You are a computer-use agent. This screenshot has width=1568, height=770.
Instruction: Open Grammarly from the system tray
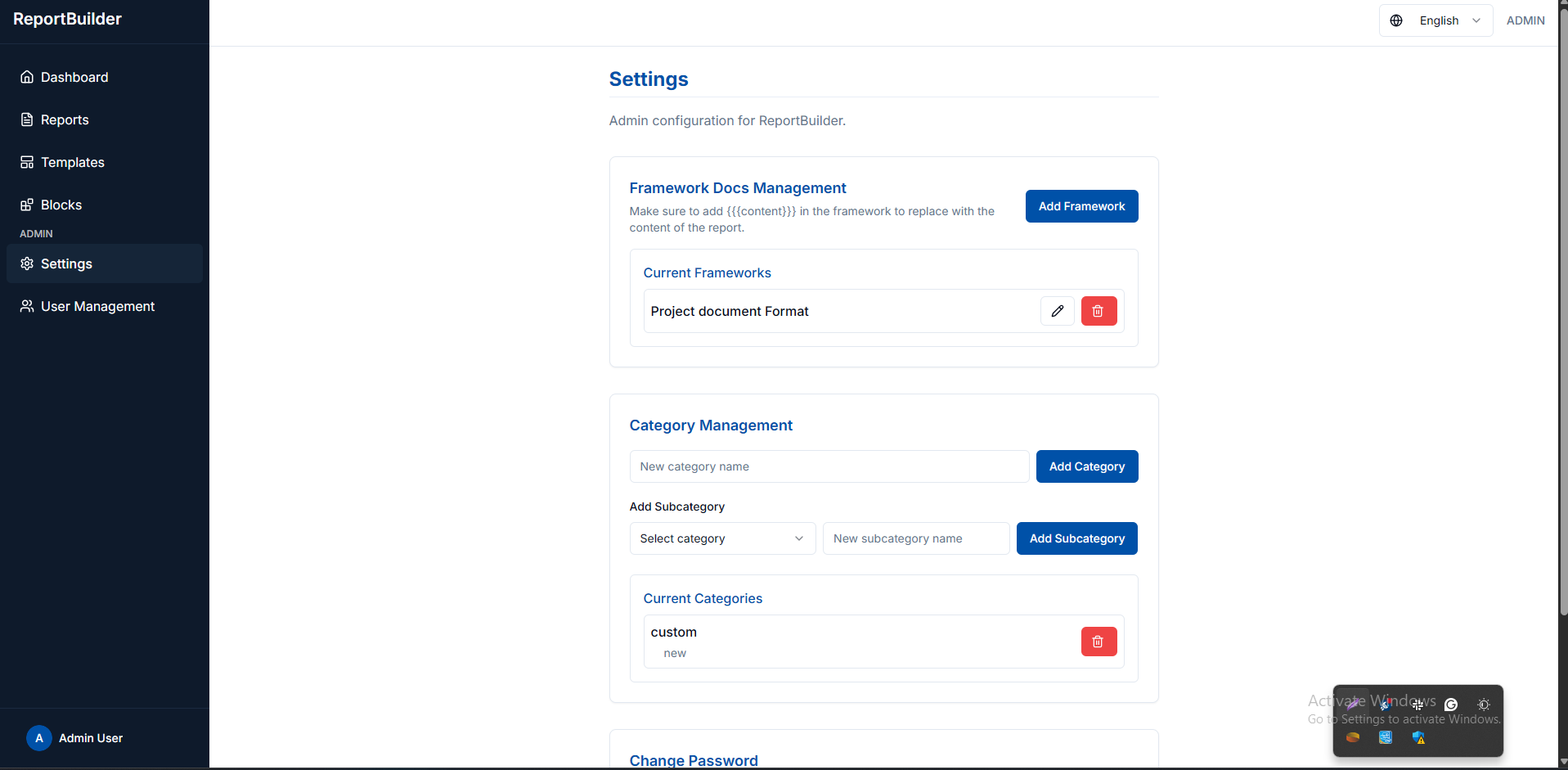[1451, 705]
